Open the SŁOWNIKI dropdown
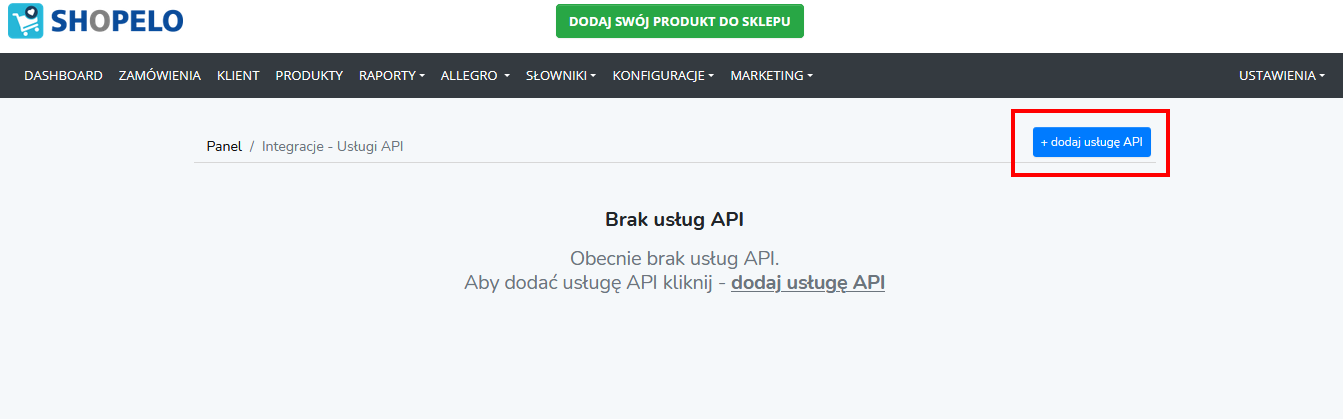Viewport: 1343px width, 419px height. tap(561, 75)
